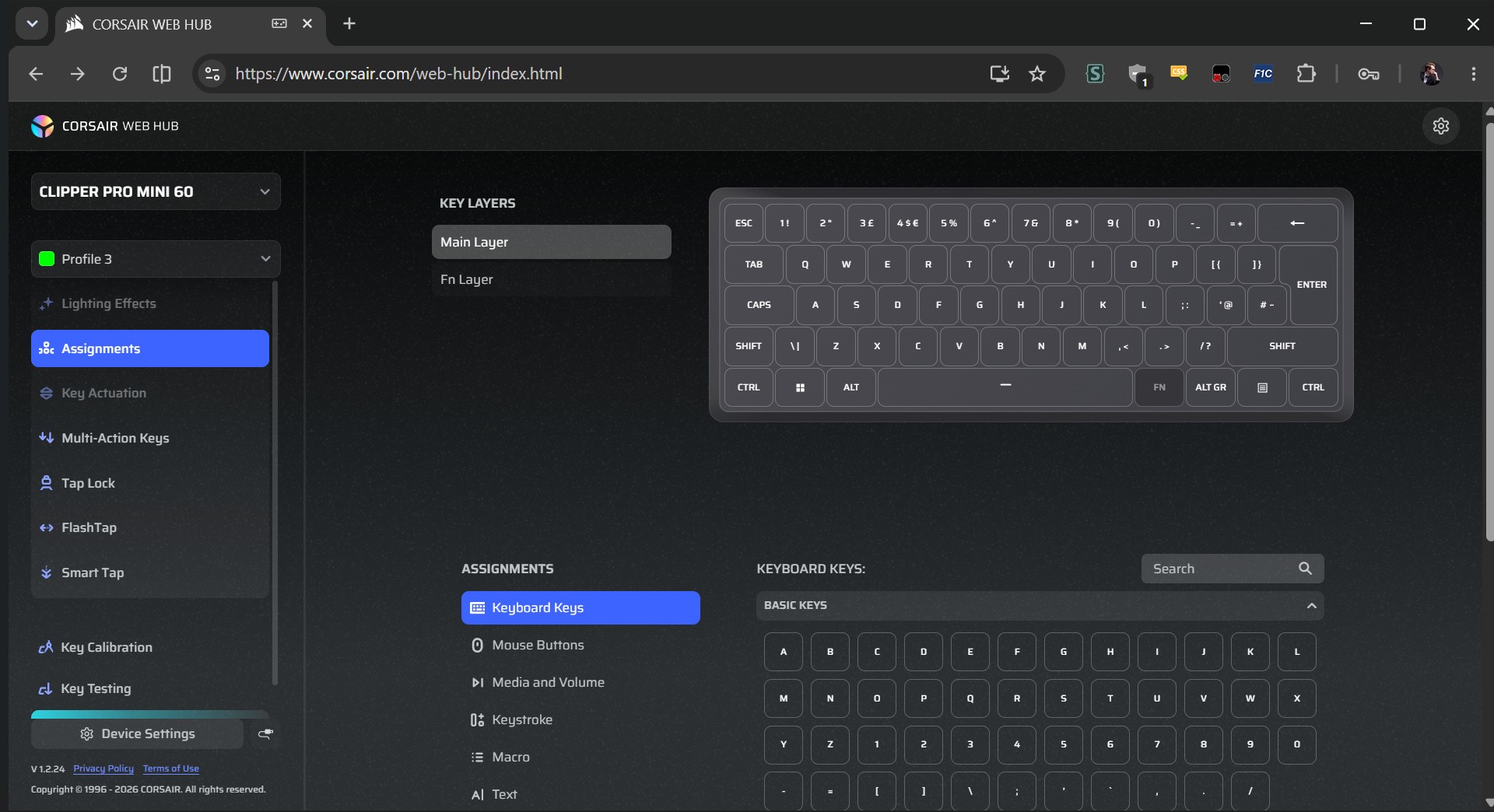The height and width of the screenshot is (812, 1494).
Task: Click the browser address bar URL
Action: [398, 74]
